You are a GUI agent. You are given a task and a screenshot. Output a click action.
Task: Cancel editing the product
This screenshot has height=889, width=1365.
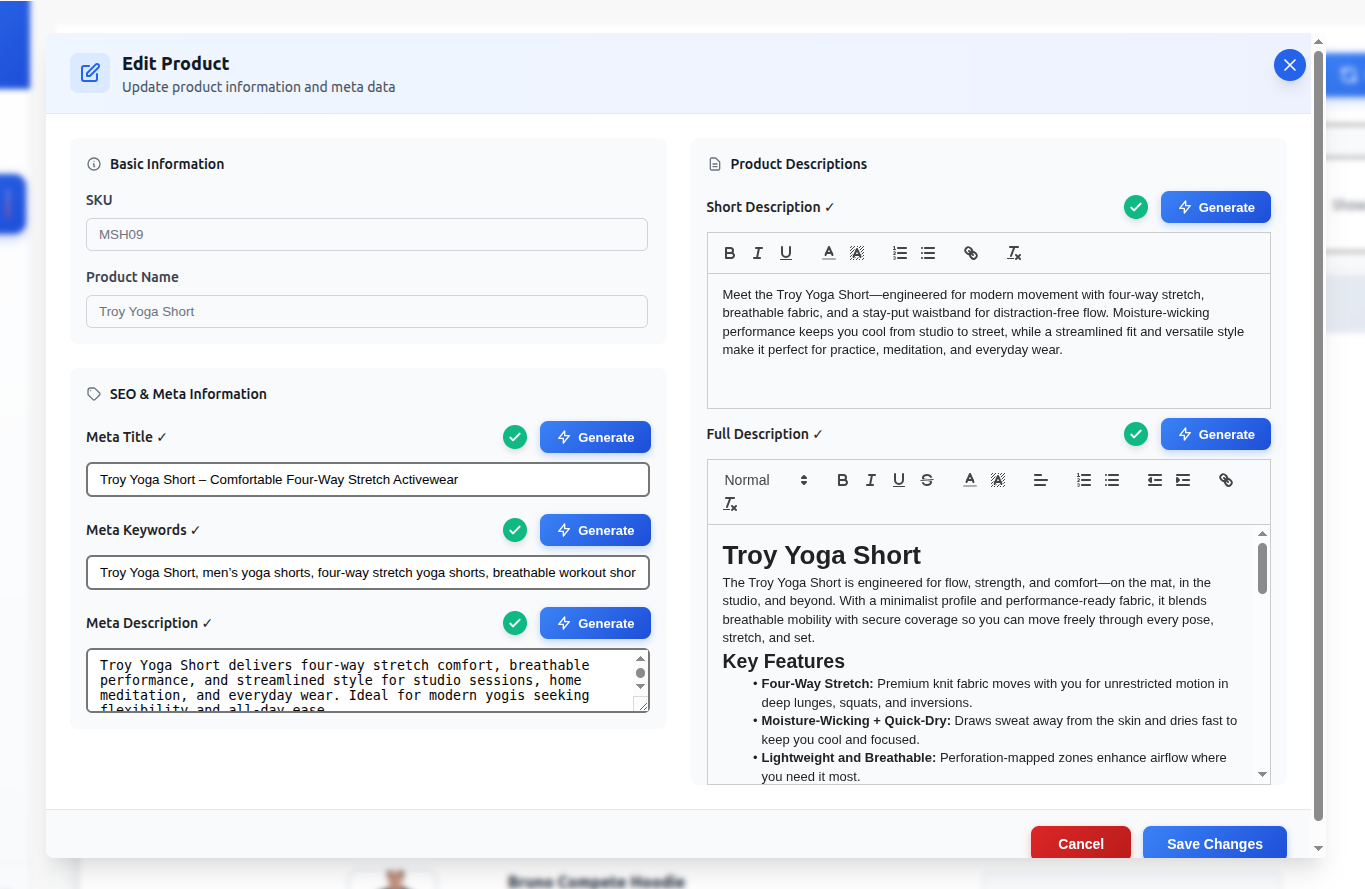coord(1080,843)
